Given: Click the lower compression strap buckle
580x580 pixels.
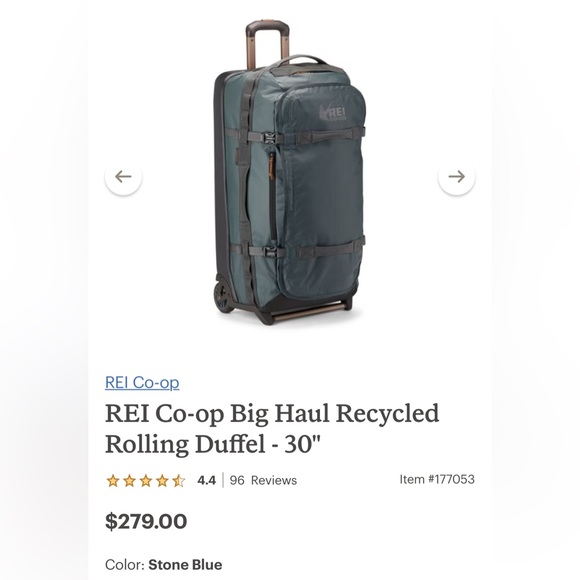Looking at the screenshot, I should click(x=270, y=252).
